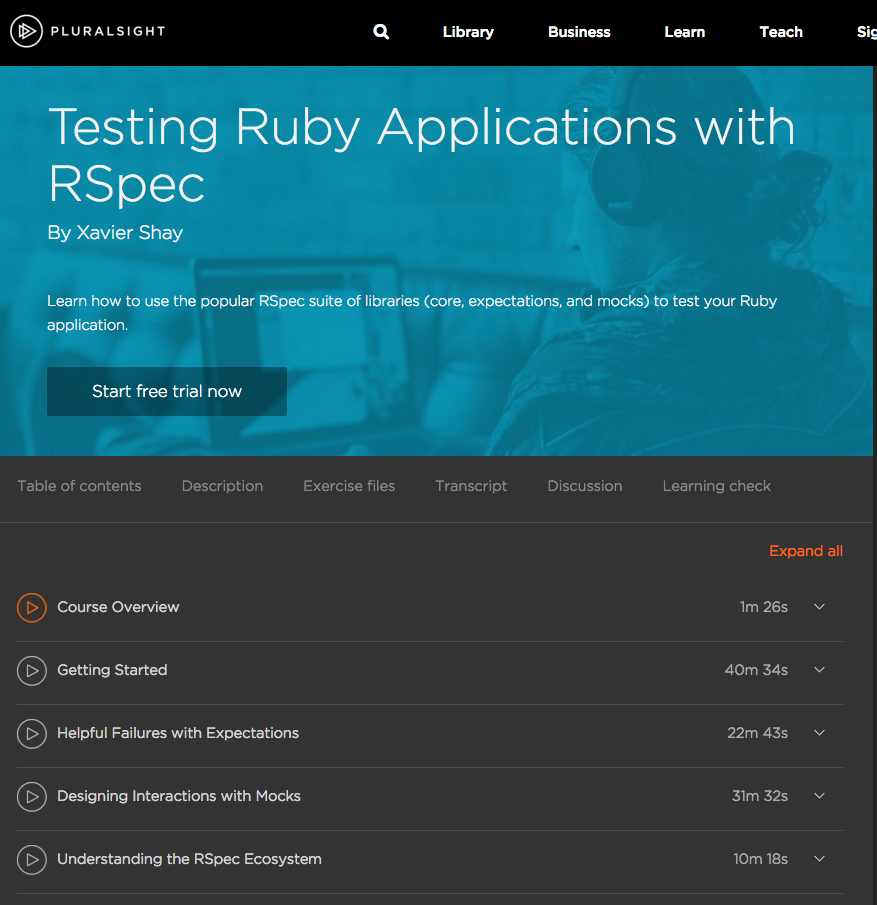
Task: Switch to the Transcript tab
Action: tap(471, 486)
